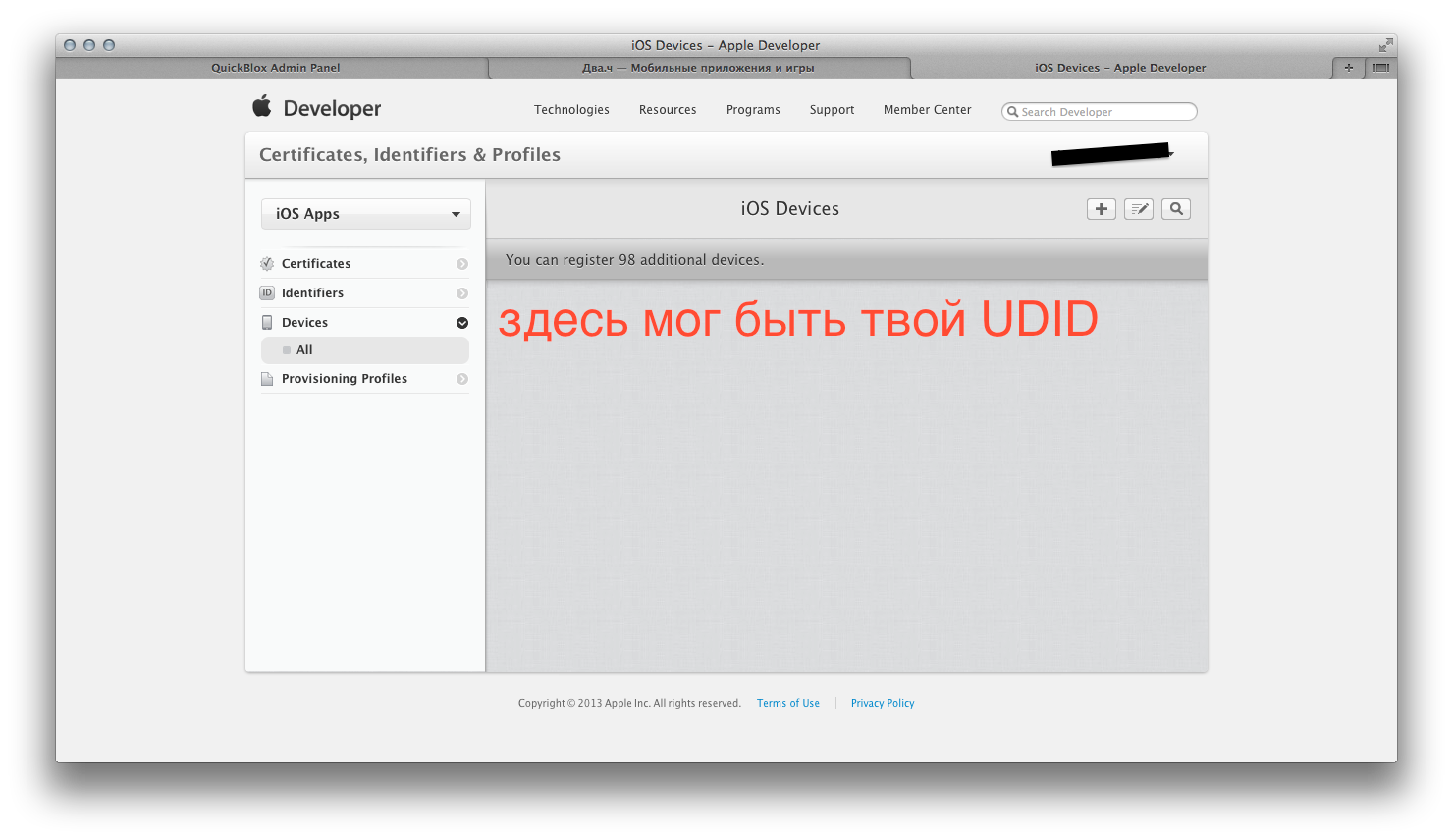Open the edit devices button

tap(1139, 209)
